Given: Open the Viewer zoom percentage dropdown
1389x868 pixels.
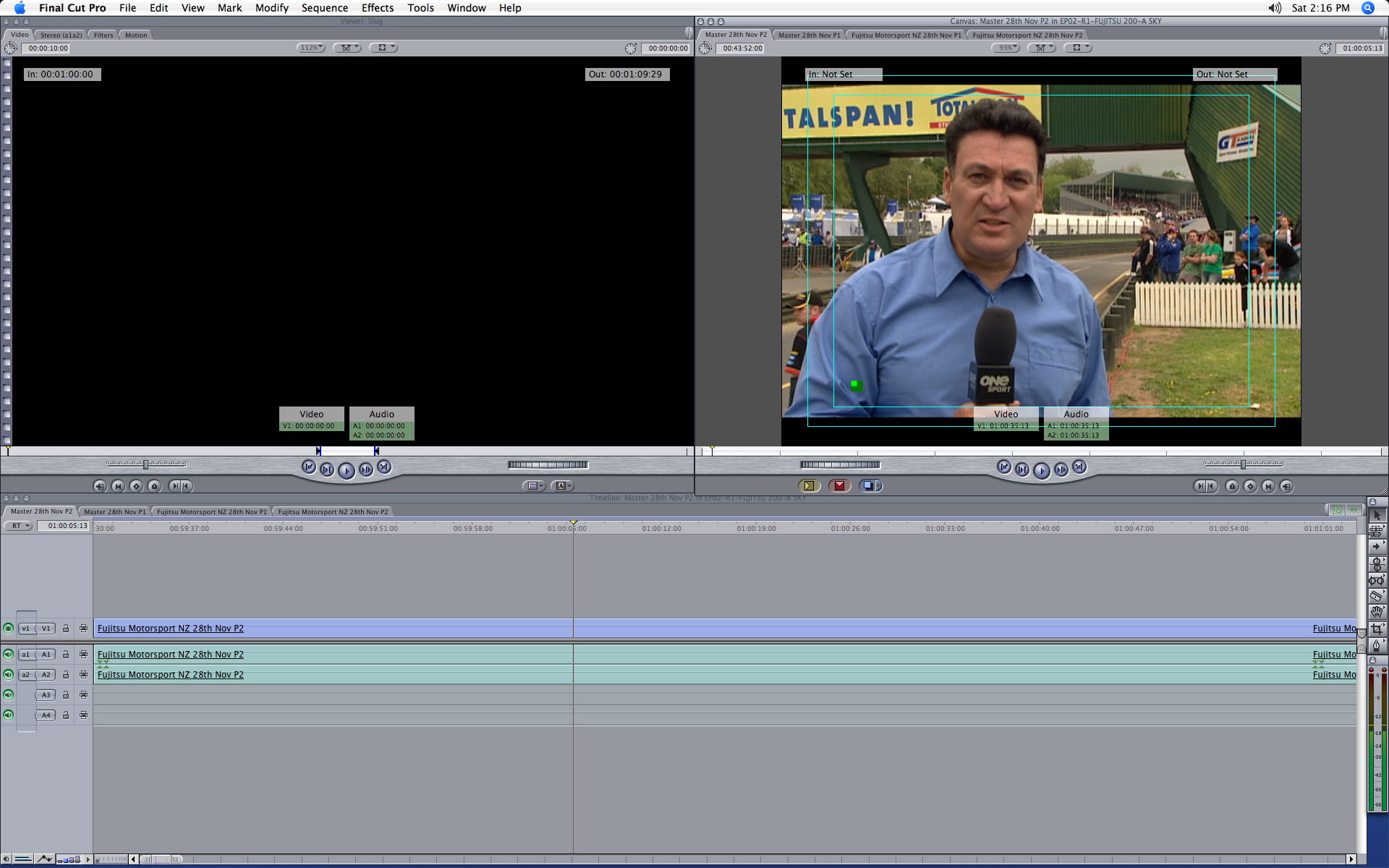Looking at the screenshot, I should 310,48.
